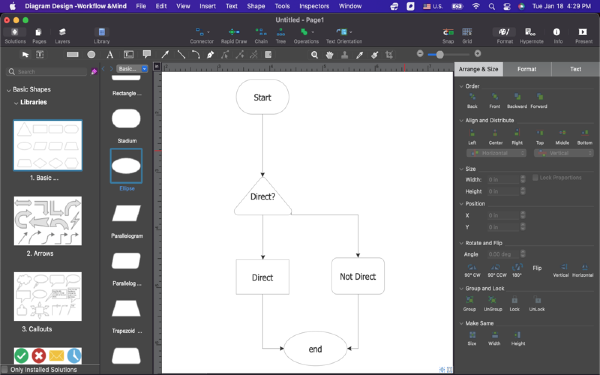Open the Inspectors menu
This screenshot has width=600, height=375.
314,6
